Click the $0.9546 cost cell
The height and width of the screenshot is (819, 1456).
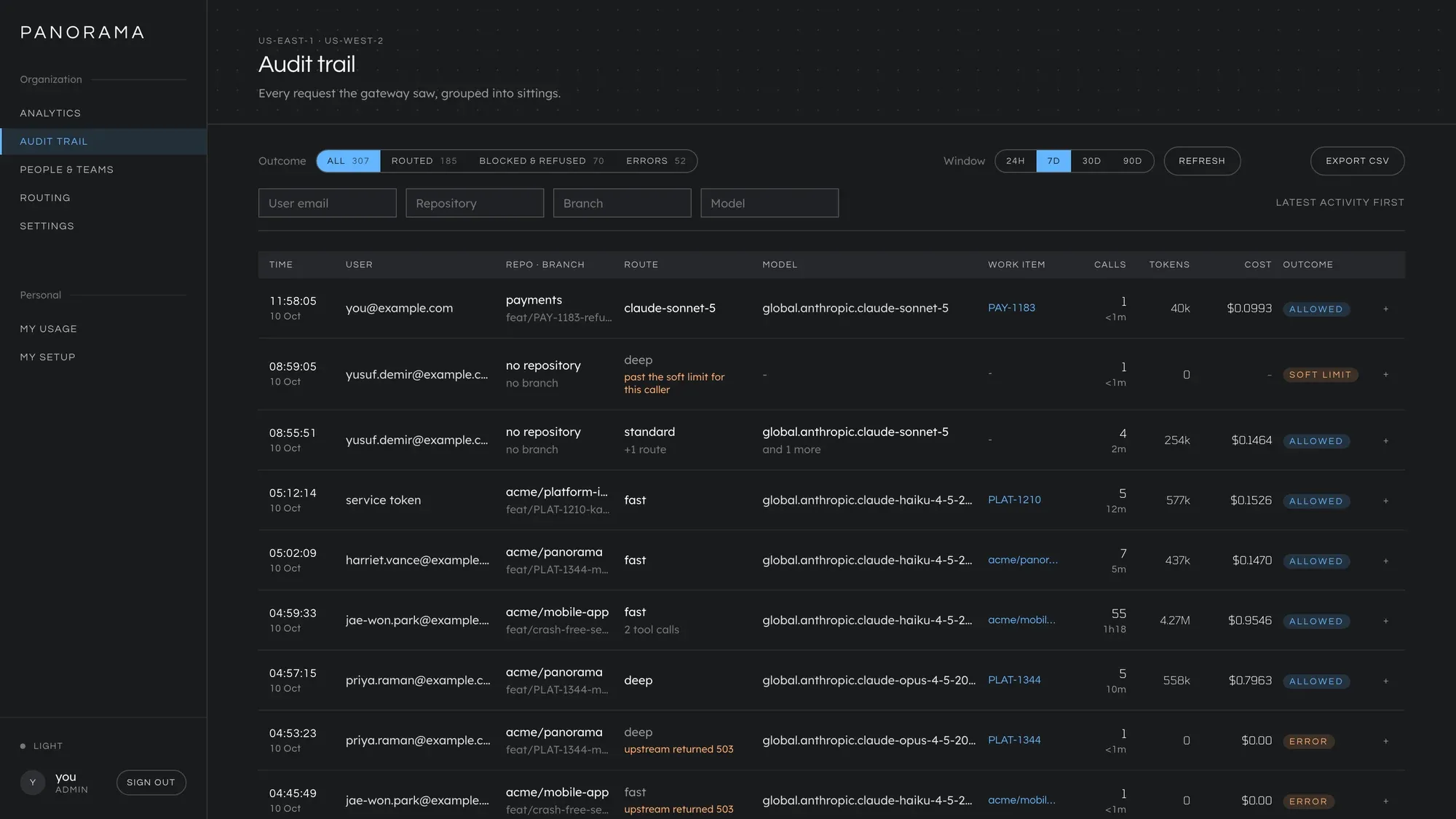tap(1250, 620)
